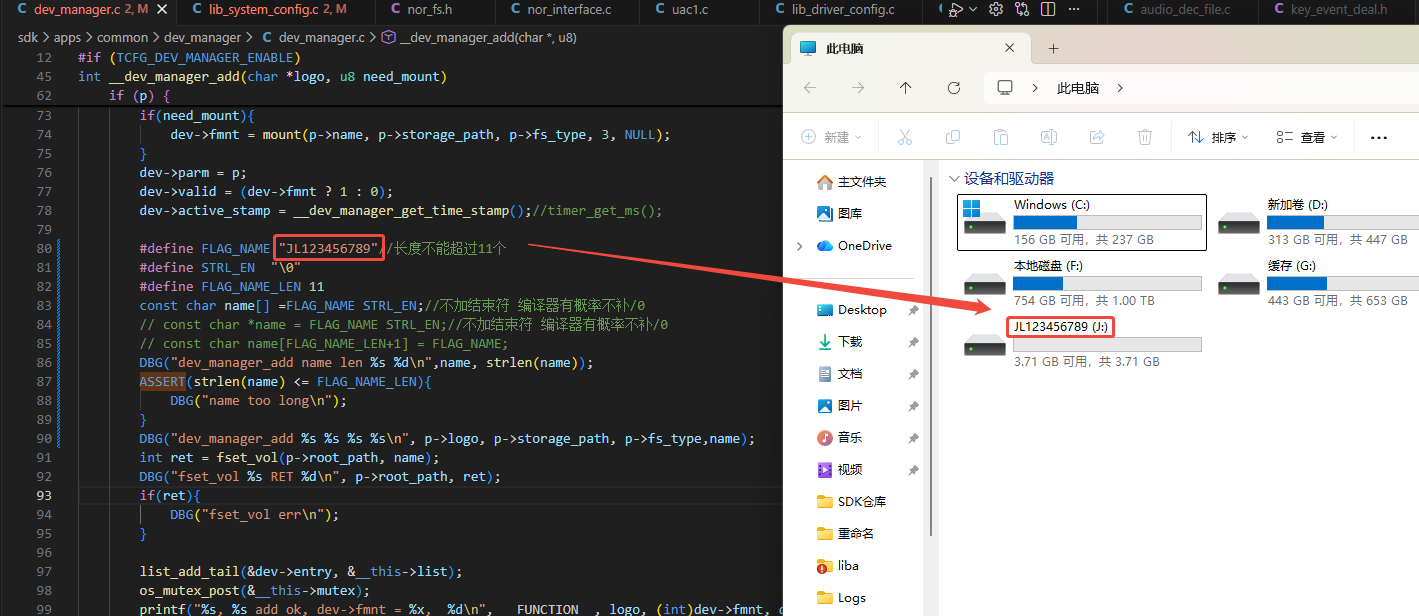This screenshot has height=616, width=1419.
Task: Open the run button dropdown arrow in VS Code
Action: [973, 10]
